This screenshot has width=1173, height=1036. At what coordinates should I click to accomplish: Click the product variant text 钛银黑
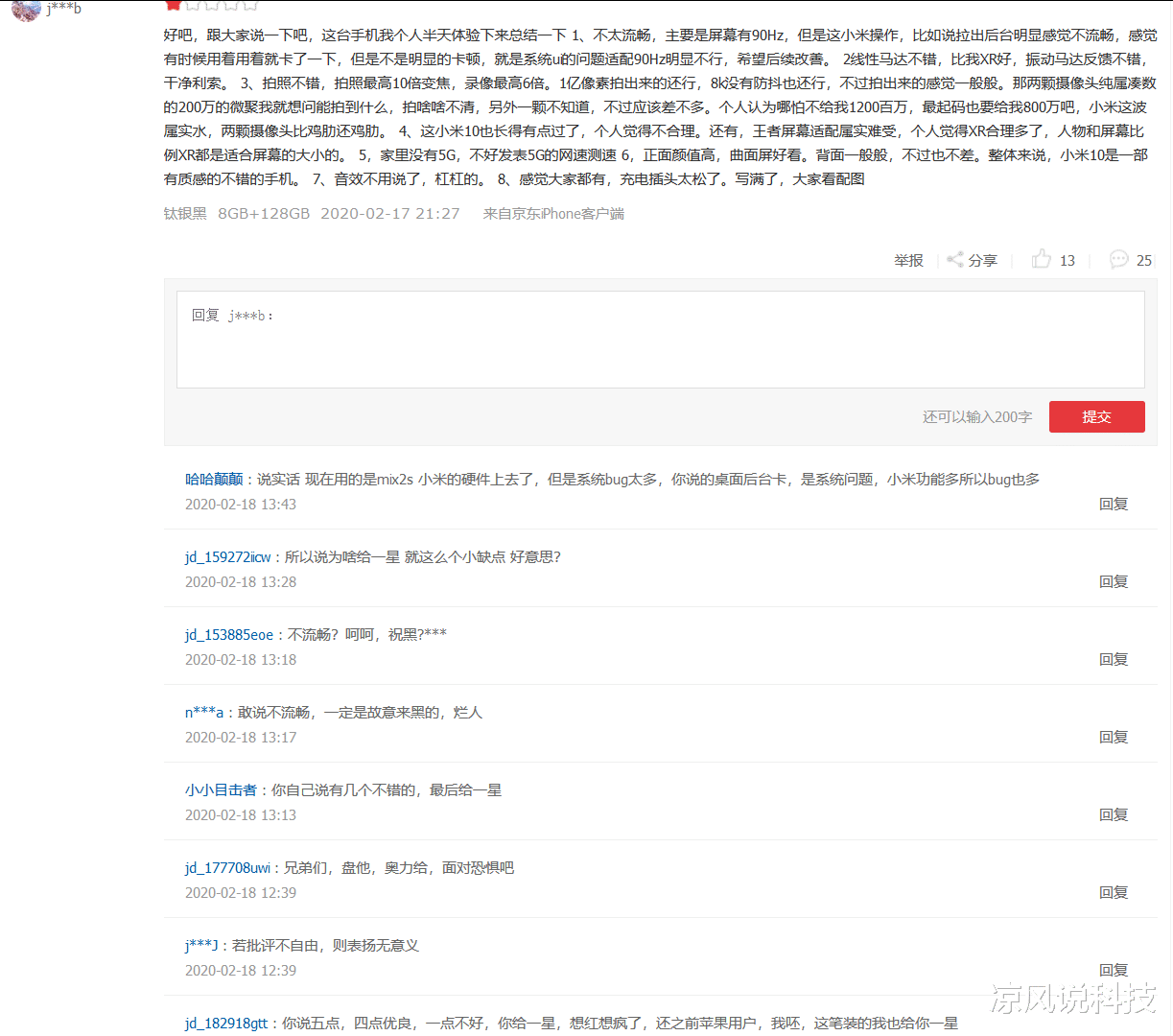coord(185,213)
